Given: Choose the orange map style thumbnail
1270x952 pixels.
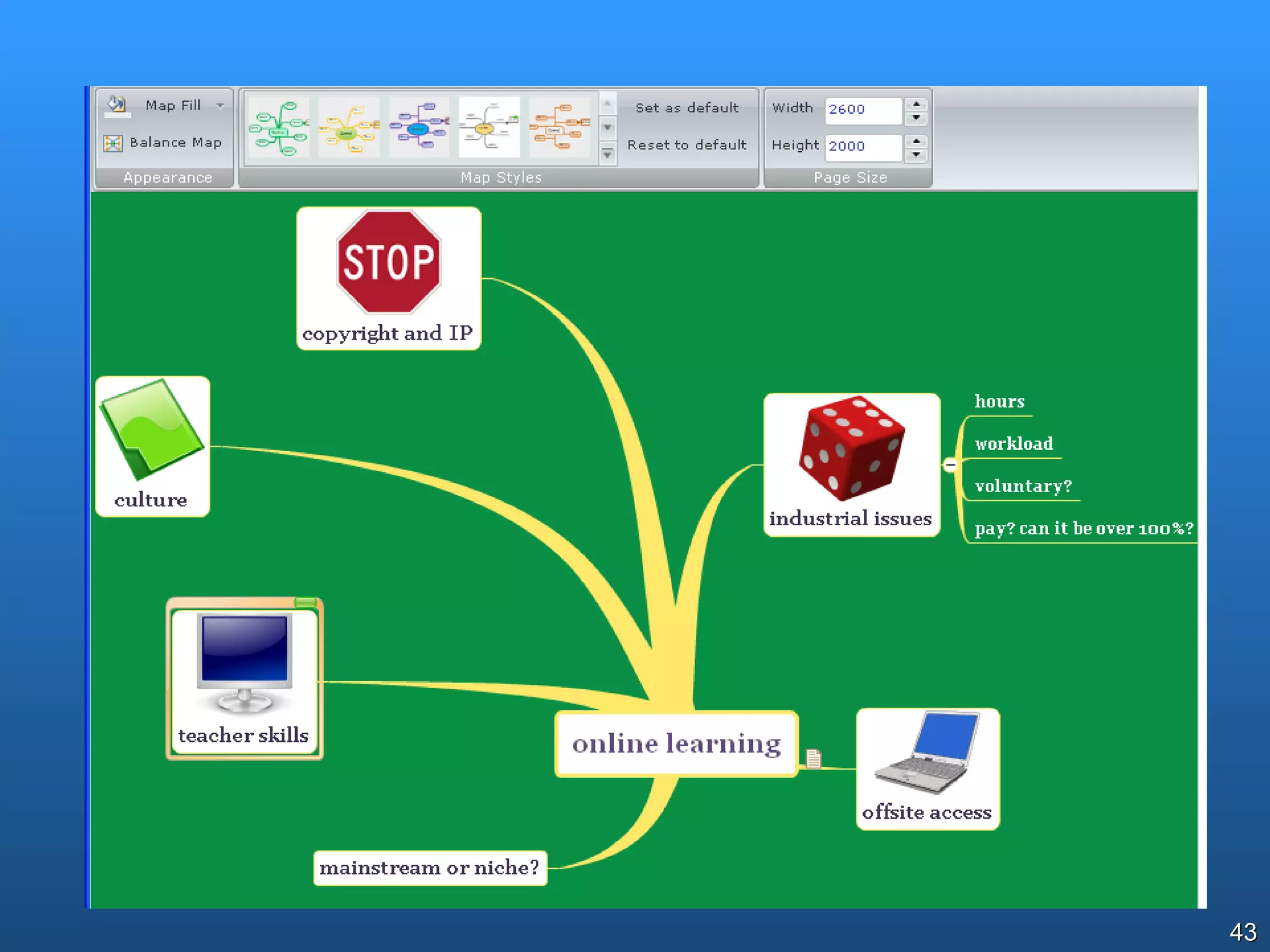Looking at the screenshot, I should click(559, 128).
